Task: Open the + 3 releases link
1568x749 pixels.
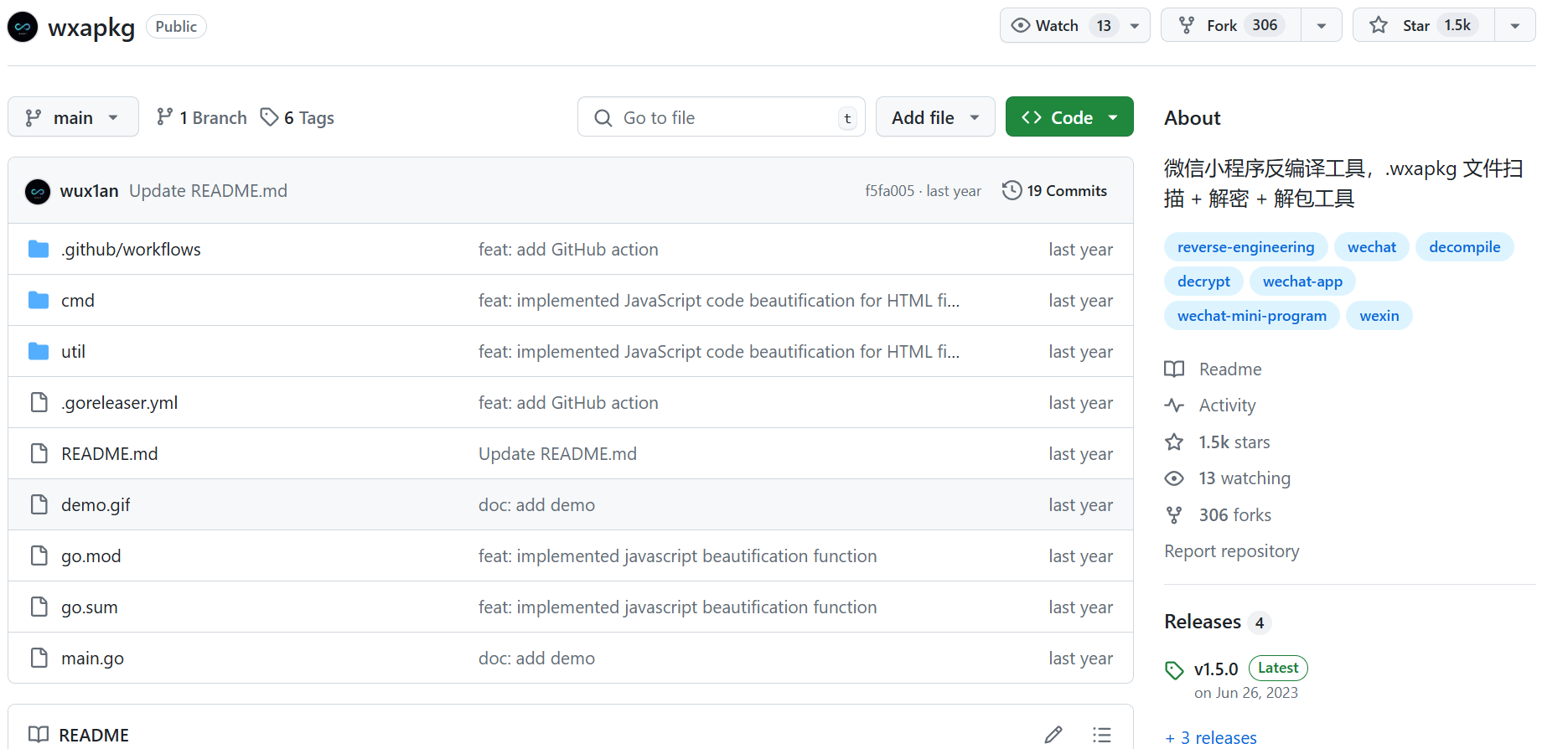Action: (1211, 737)
